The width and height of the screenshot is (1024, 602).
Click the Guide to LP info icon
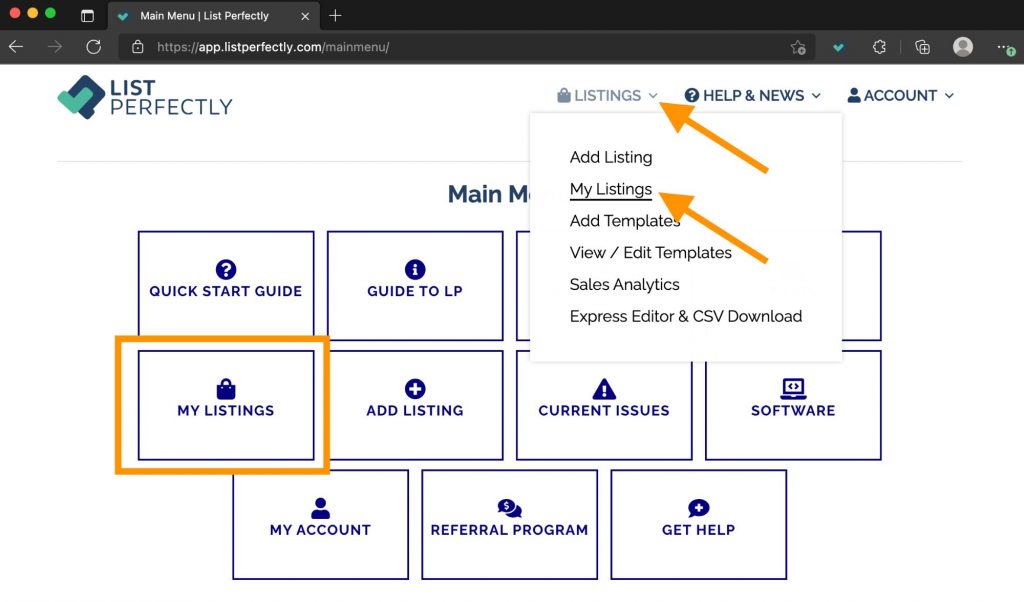(415, 269)
